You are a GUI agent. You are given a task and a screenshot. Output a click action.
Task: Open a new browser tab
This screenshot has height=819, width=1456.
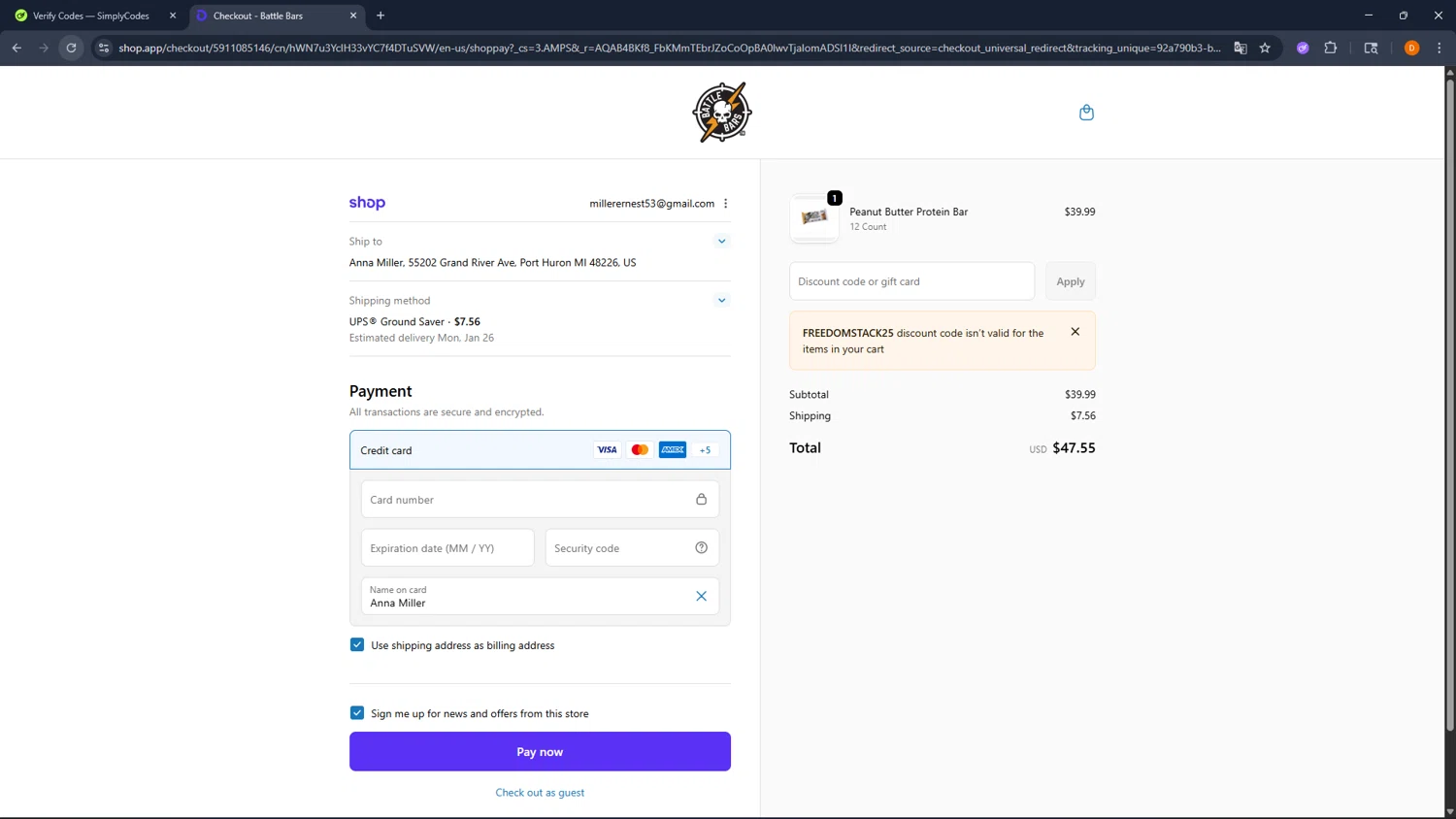381,16
